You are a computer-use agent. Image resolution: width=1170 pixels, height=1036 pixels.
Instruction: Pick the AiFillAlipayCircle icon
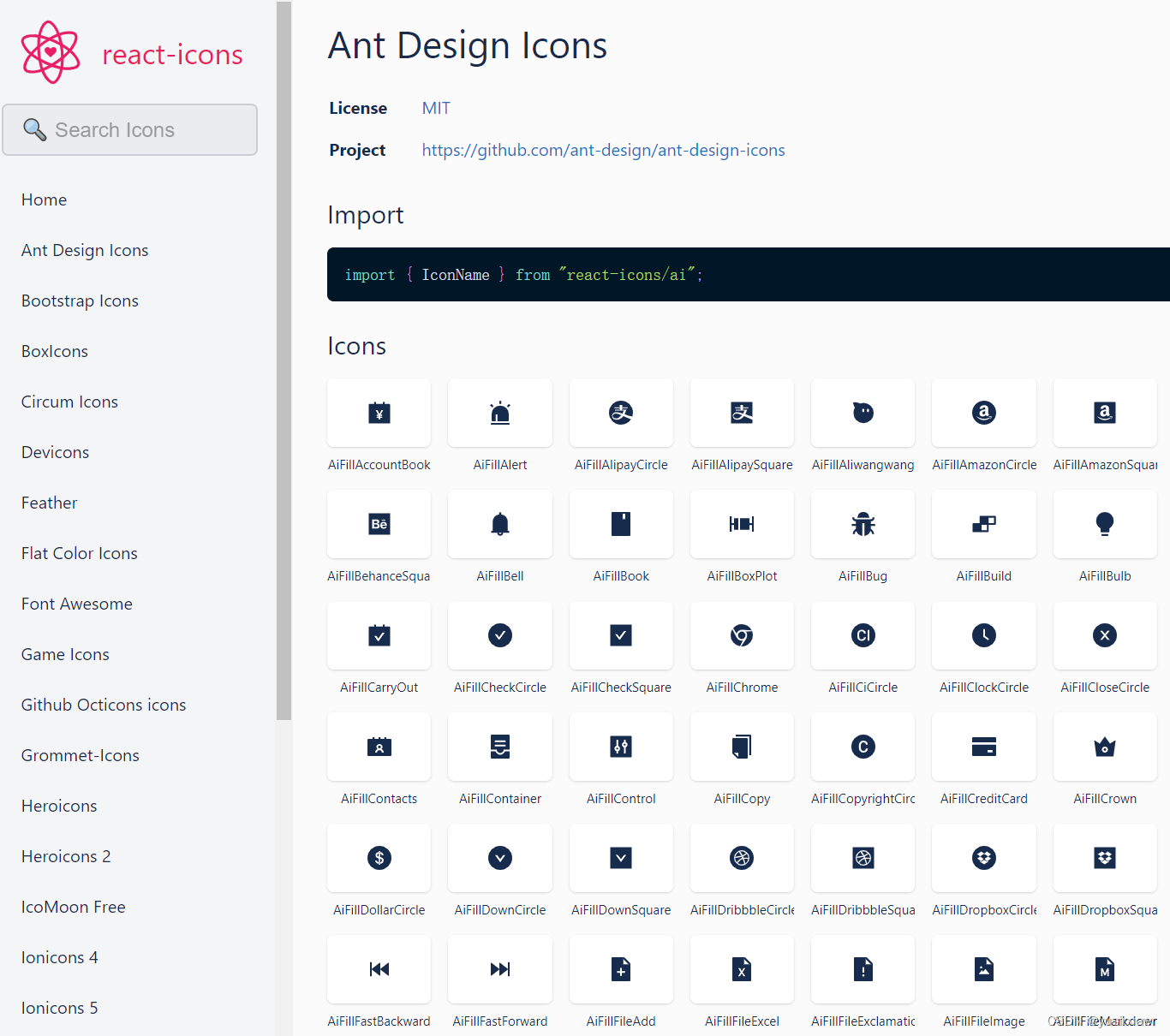[x=621, y=413]
